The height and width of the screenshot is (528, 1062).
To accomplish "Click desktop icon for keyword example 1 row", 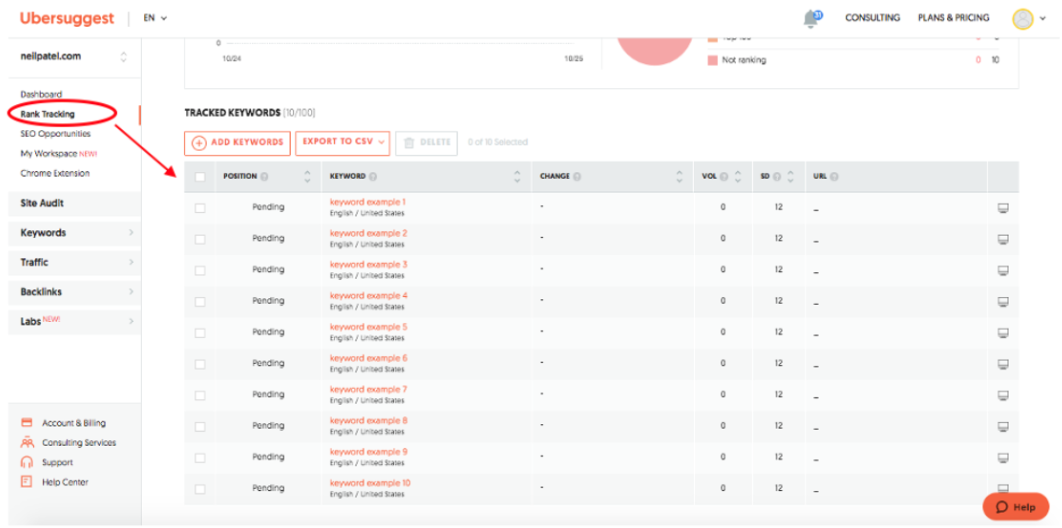I will [1003, 208].
